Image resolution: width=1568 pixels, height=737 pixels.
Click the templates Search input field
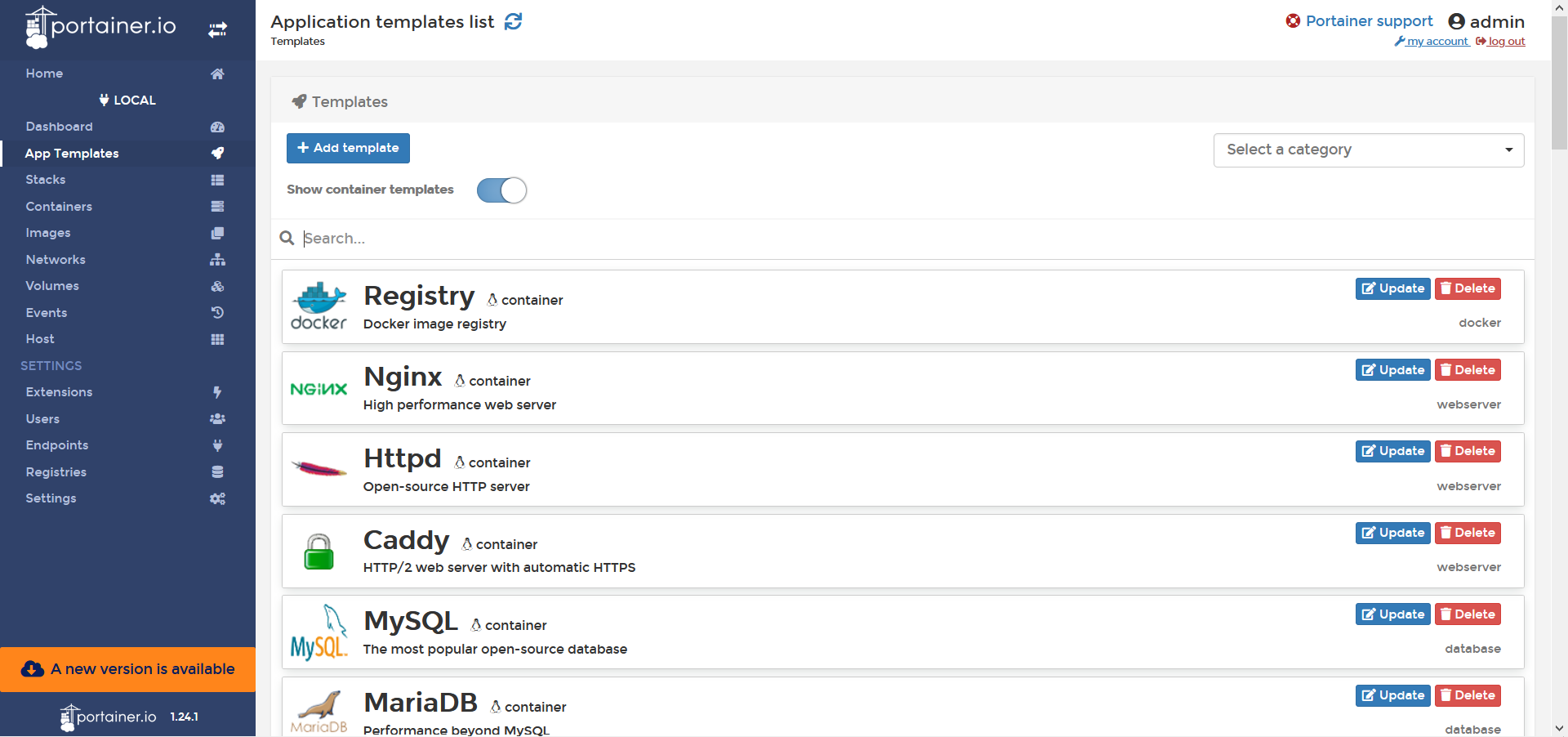coord(915,239)
